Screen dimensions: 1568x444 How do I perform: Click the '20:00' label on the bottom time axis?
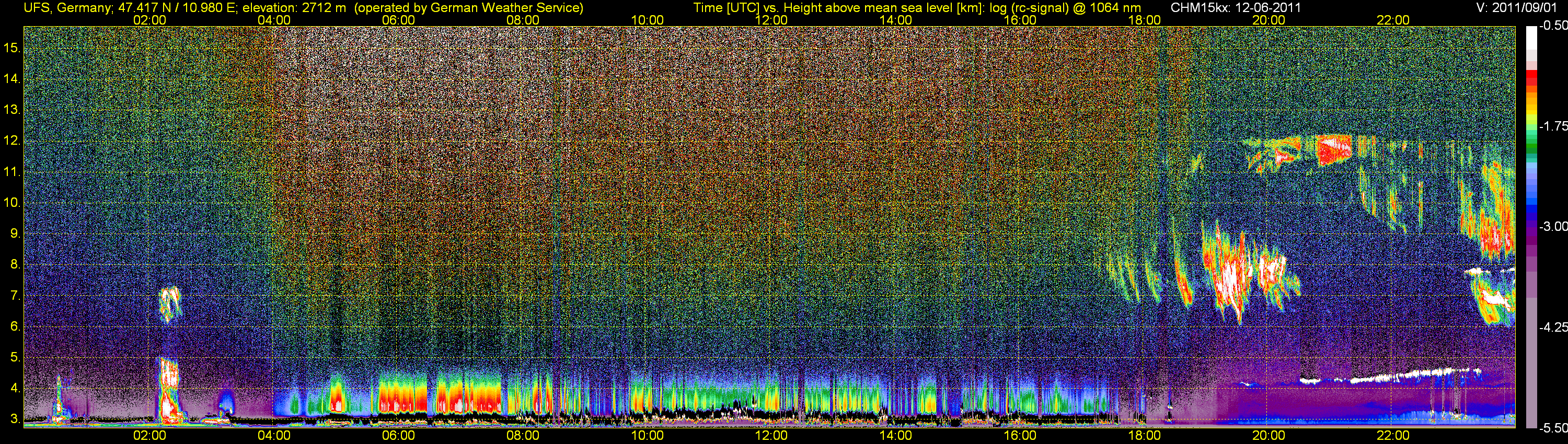click(x=1269, y=436)
